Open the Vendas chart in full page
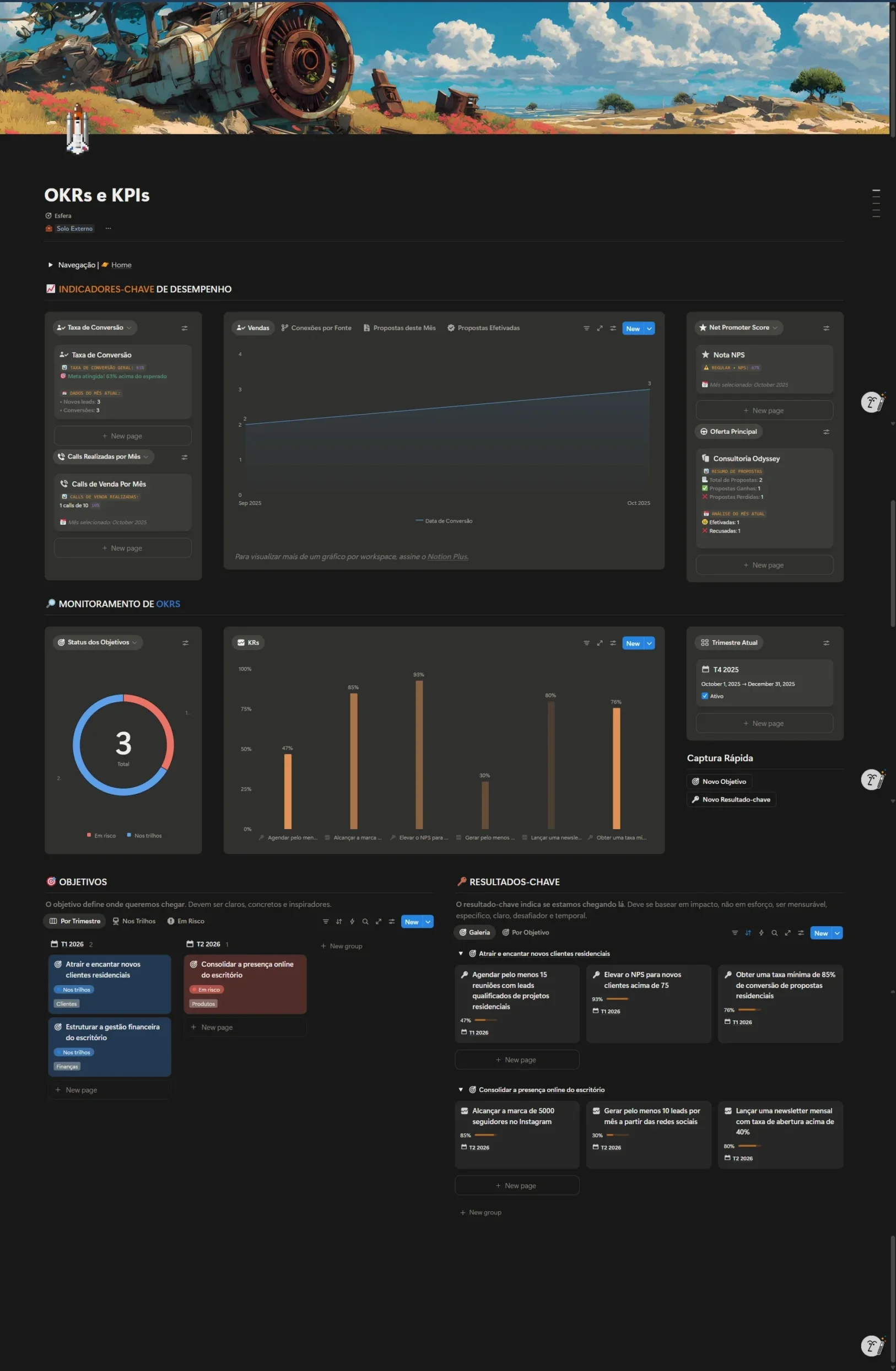 pos(600,329)
